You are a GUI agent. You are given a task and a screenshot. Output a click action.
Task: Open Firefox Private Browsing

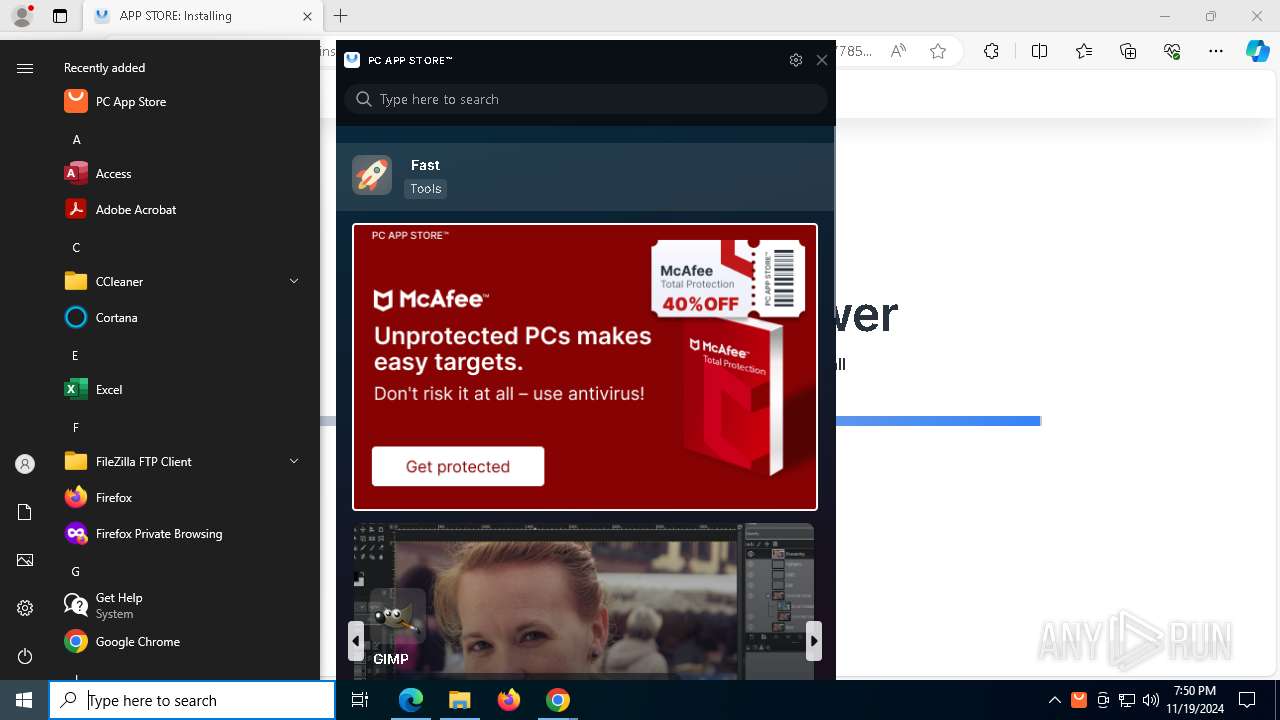[x=180, y=533]
